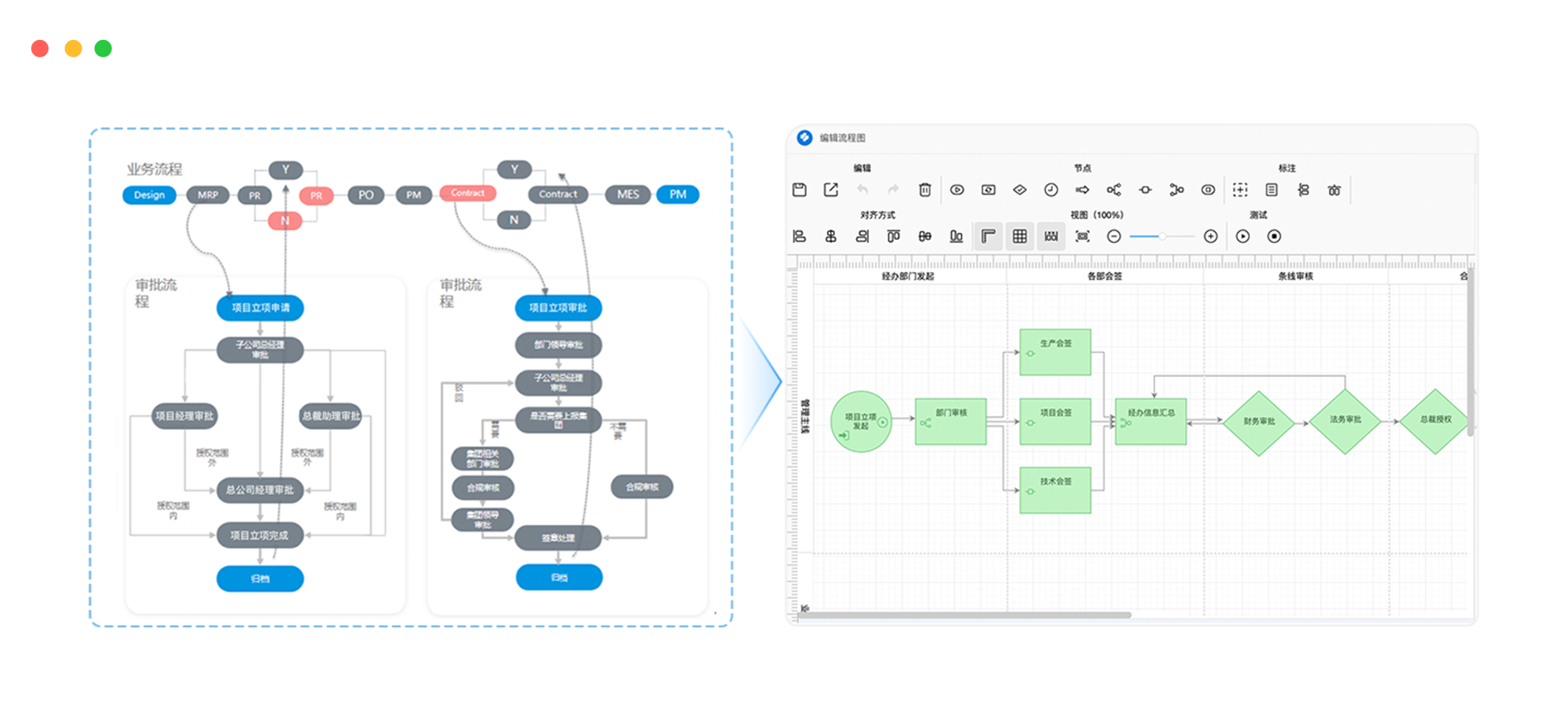This screenshot has height=709, width=1568.
Task: Click the horizontal scrollbar below the canvas
Action: (x=964, y=615)
